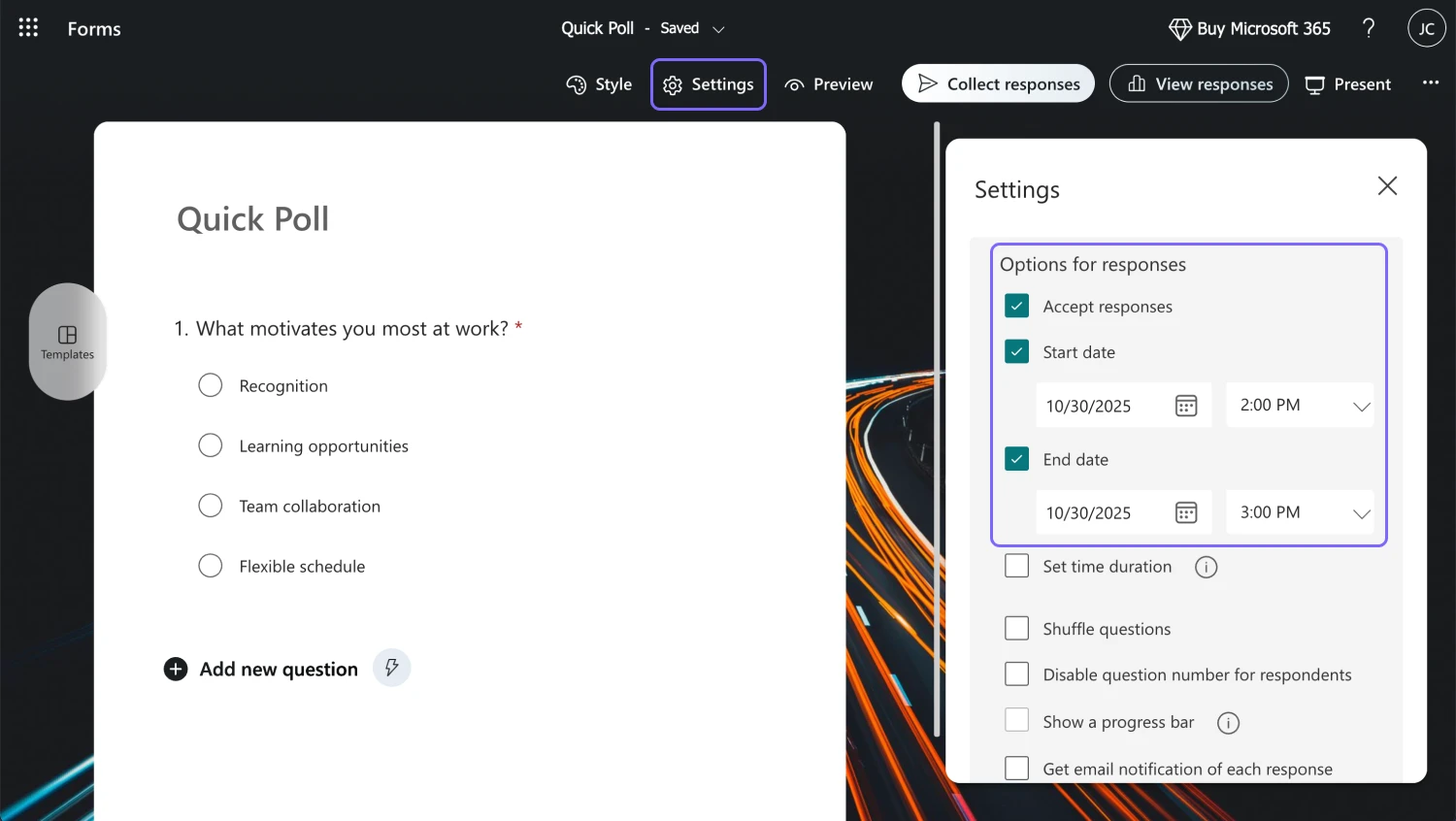Viewport: 1456px width, 821px height.
Task: Open the Style customization panel
Action: [599, 84]
